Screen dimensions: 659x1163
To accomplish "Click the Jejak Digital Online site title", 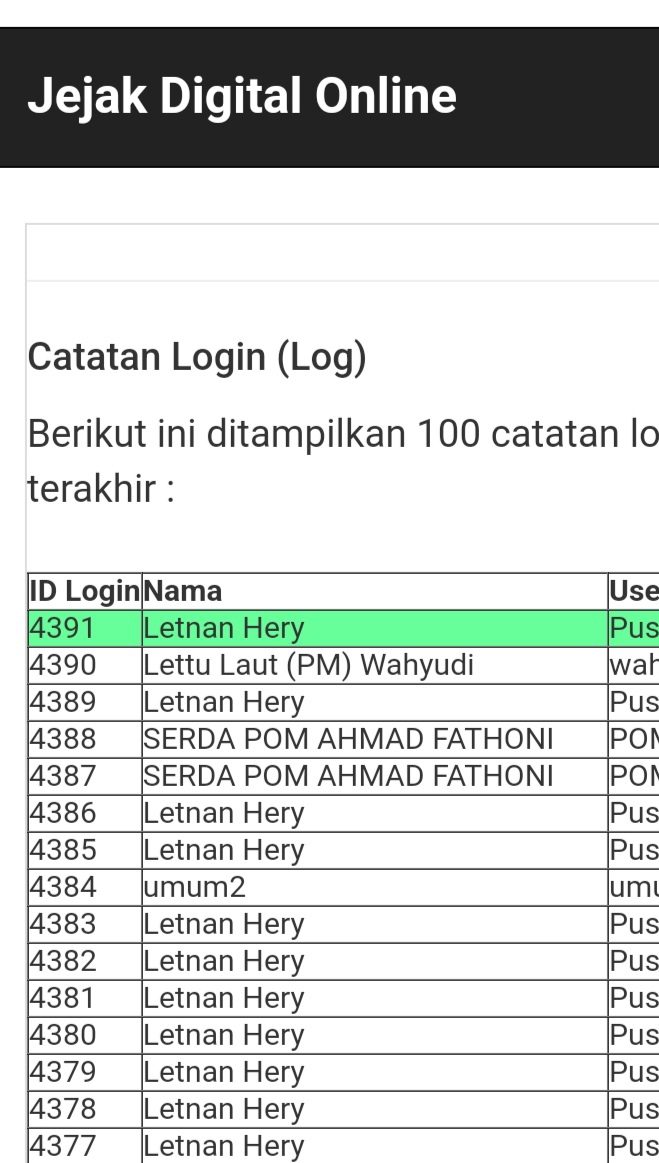I will [x=242, y=97].
